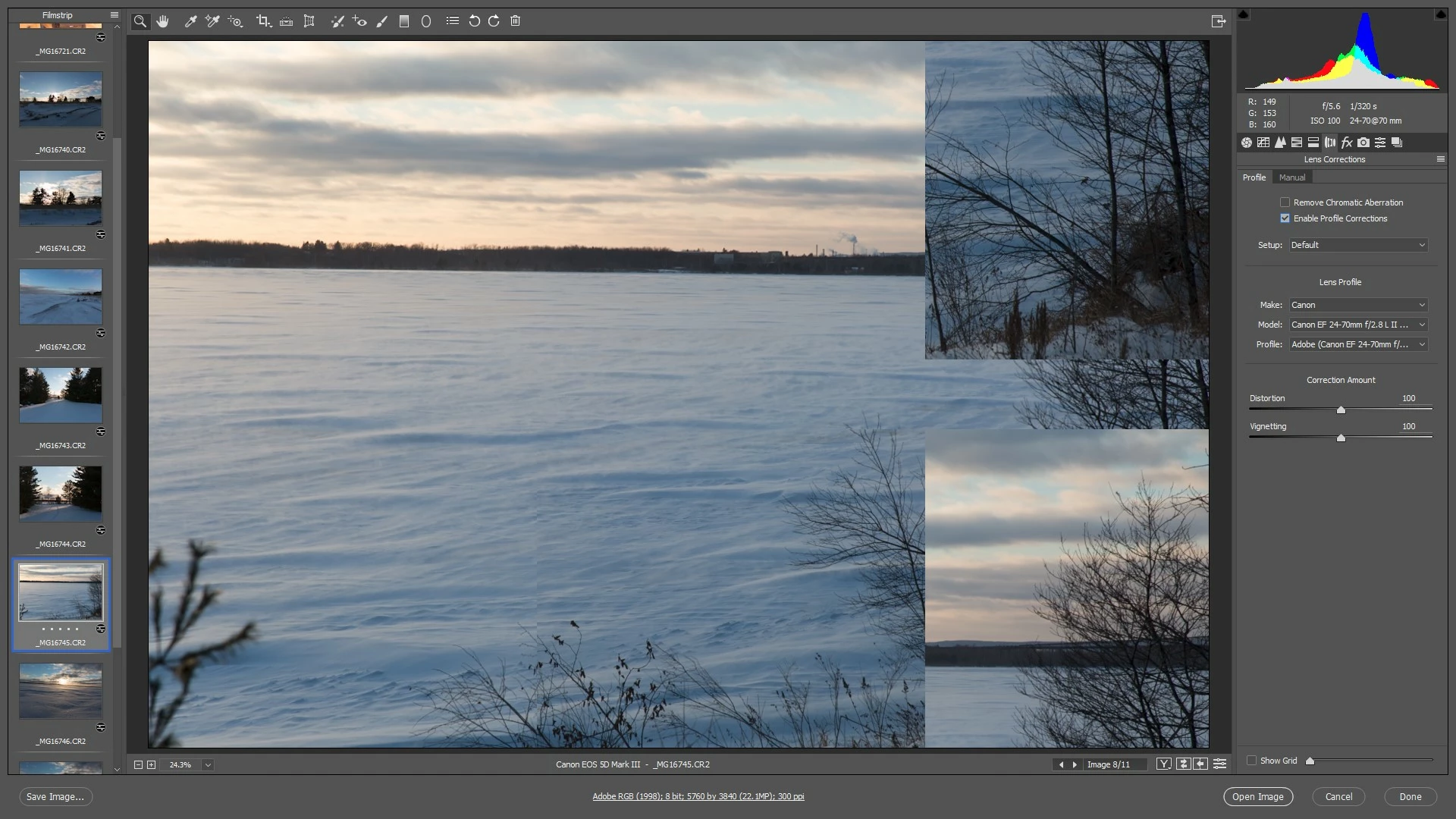Open the zoom level dropdown
The width and height of the screenshot is (1456, 819).
[x=208, y=765]
